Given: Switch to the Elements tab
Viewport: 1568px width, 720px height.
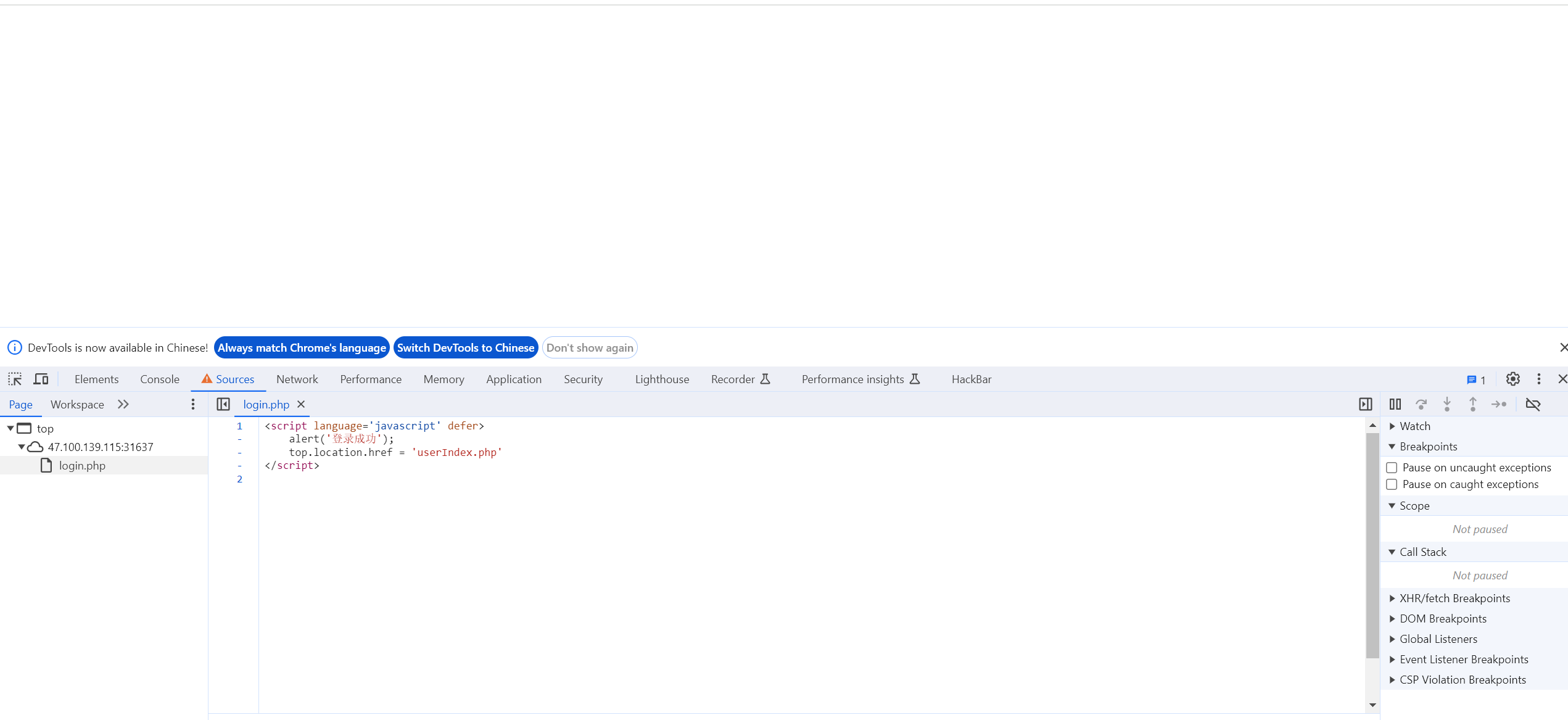Looking at the screenshot, I should (97, 379).
